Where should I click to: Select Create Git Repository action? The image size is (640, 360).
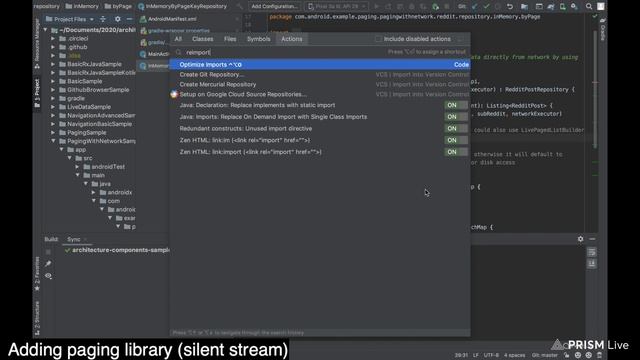pos(320,75)
